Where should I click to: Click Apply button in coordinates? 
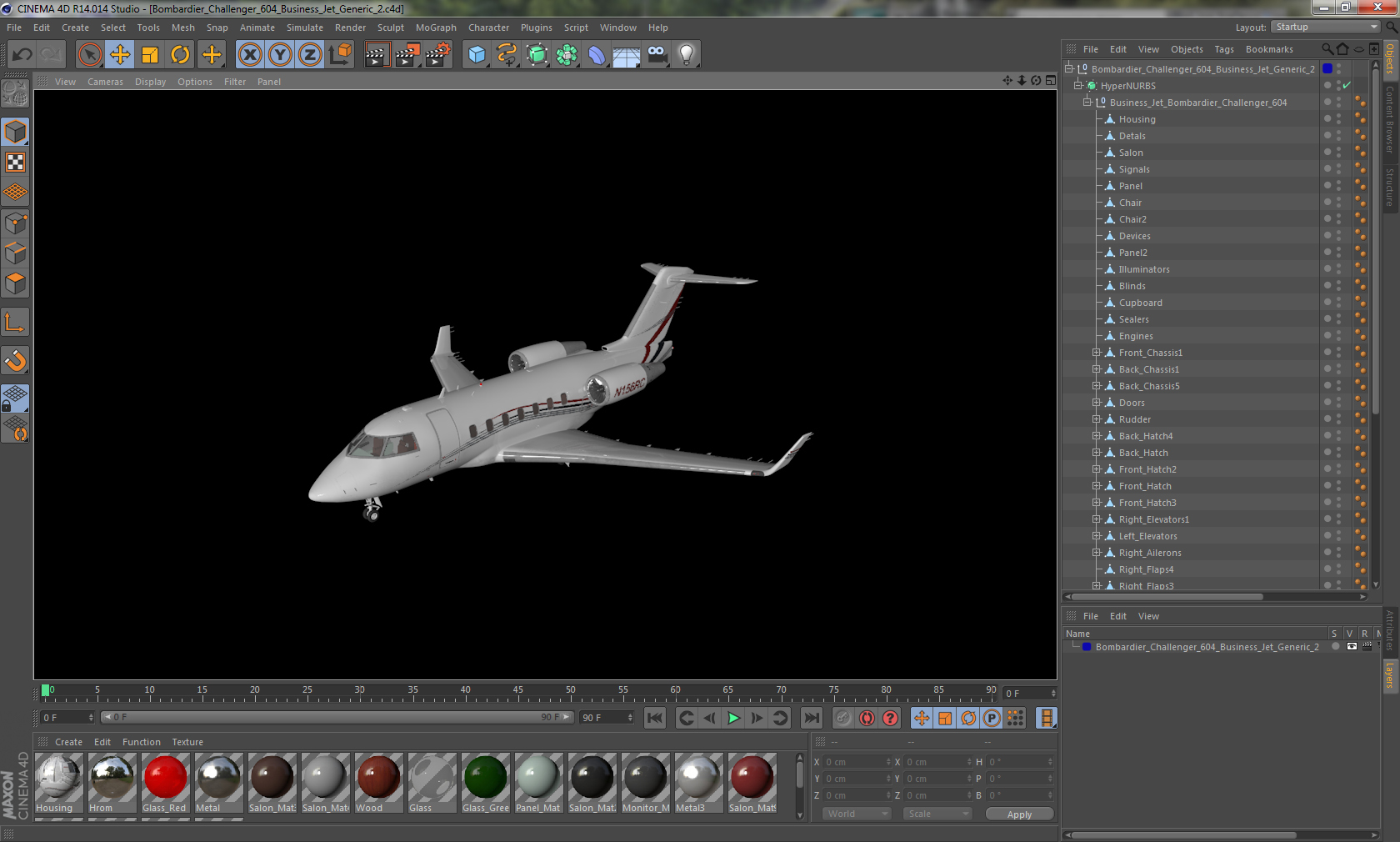point(1019,814)
